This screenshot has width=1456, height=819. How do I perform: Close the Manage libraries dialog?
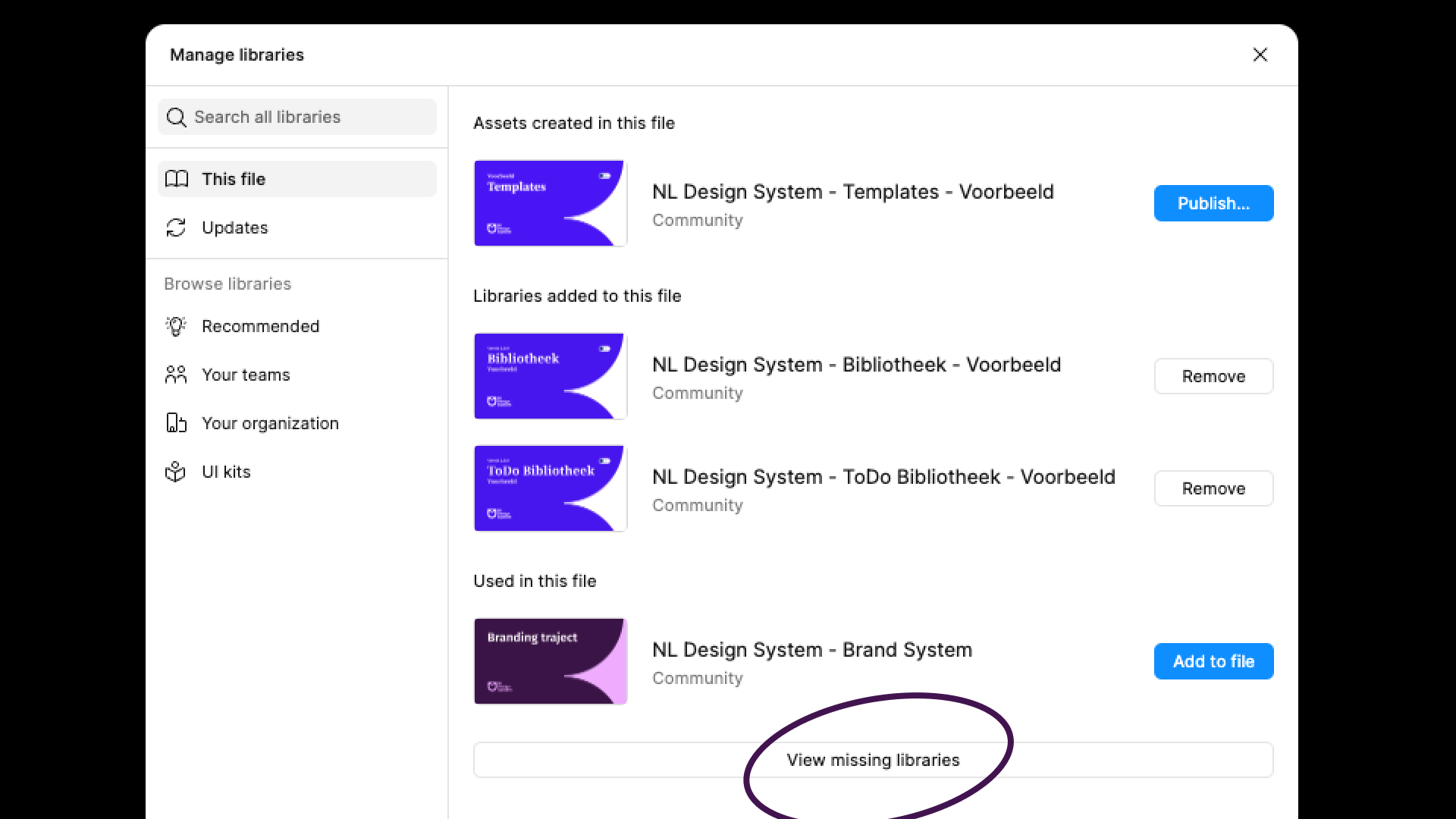pyautogui.click(x=1260, y=55)
